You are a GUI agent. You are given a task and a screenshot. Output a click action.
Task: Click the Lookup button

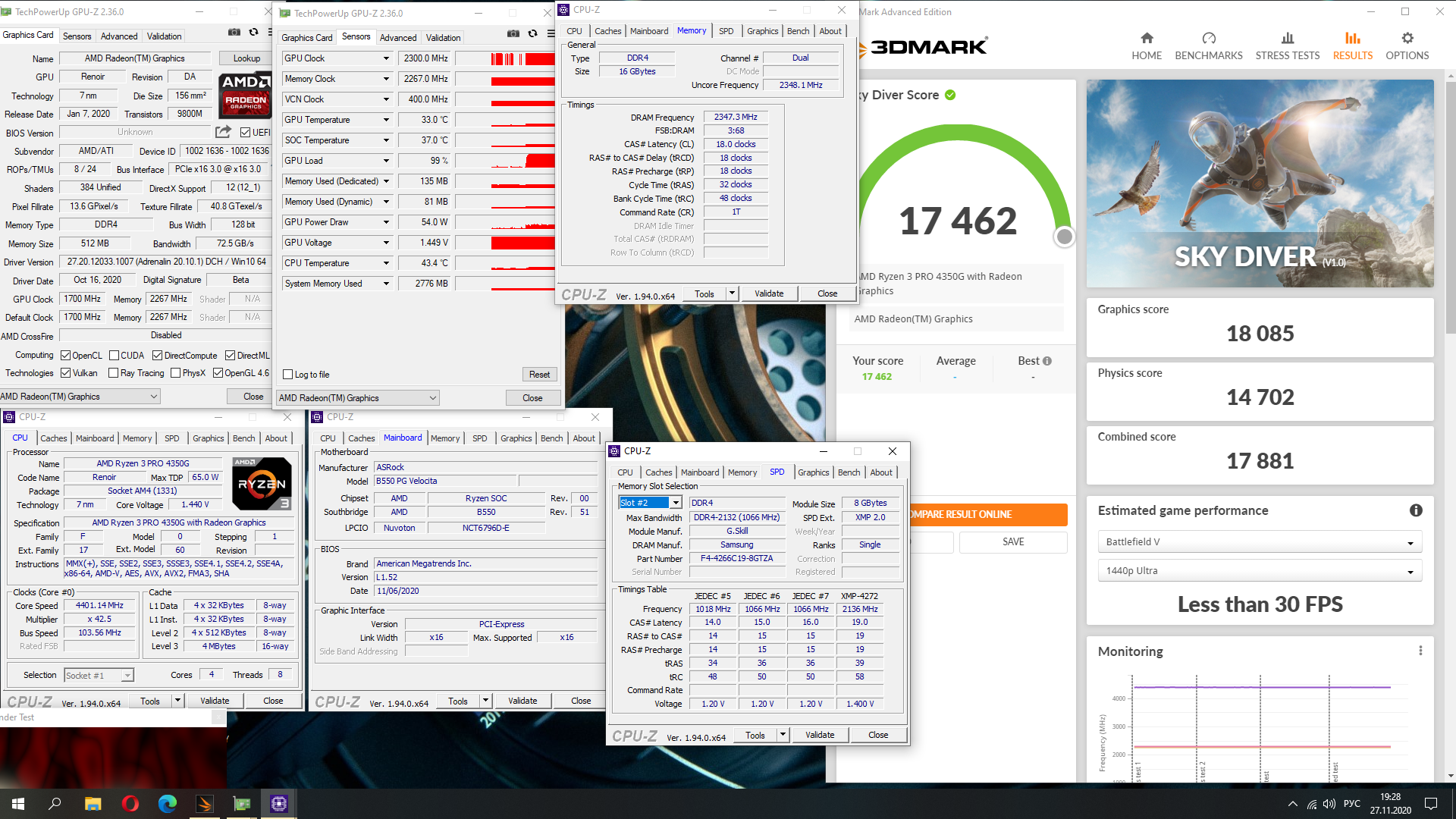point(246,58)
